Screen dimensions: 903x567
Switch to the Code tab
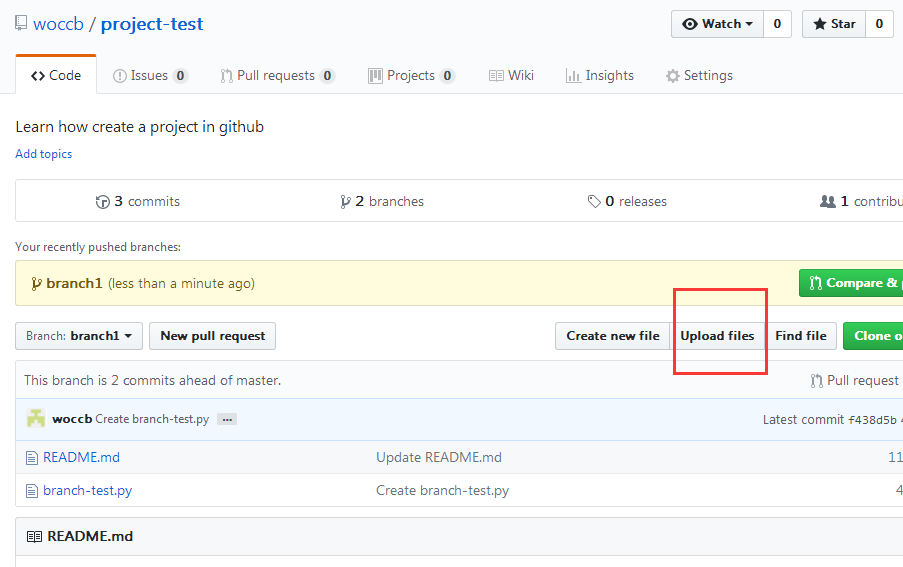coord(56,75)
